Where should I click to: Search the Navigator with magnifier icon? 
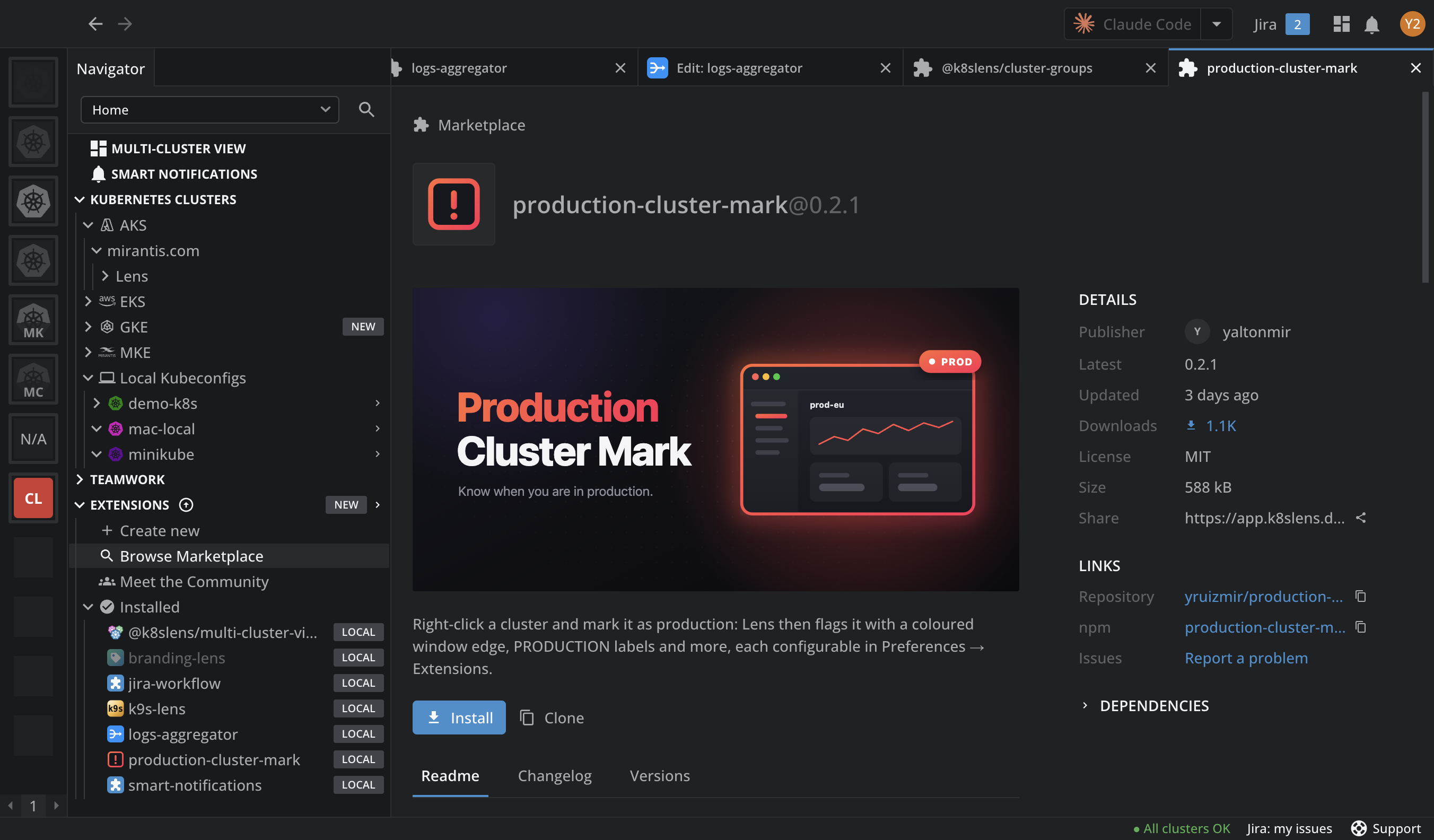pos(366,109)
